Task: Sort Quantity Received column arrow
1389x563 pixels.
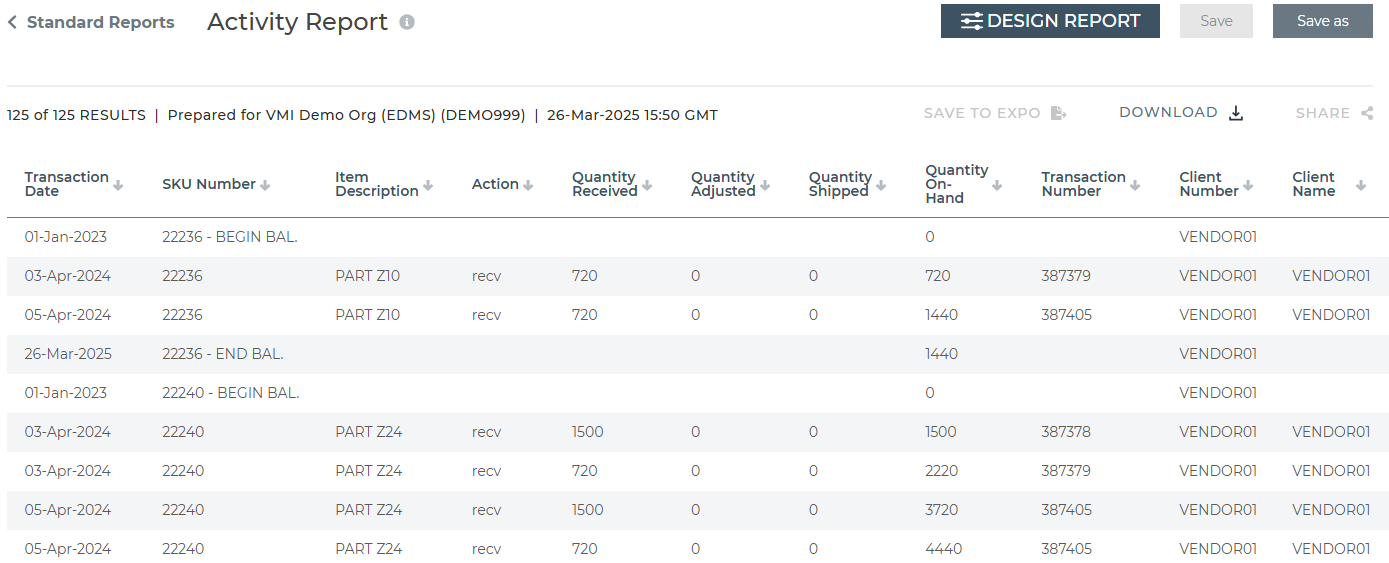Action: pyautogui.click(x=647, y=185)
